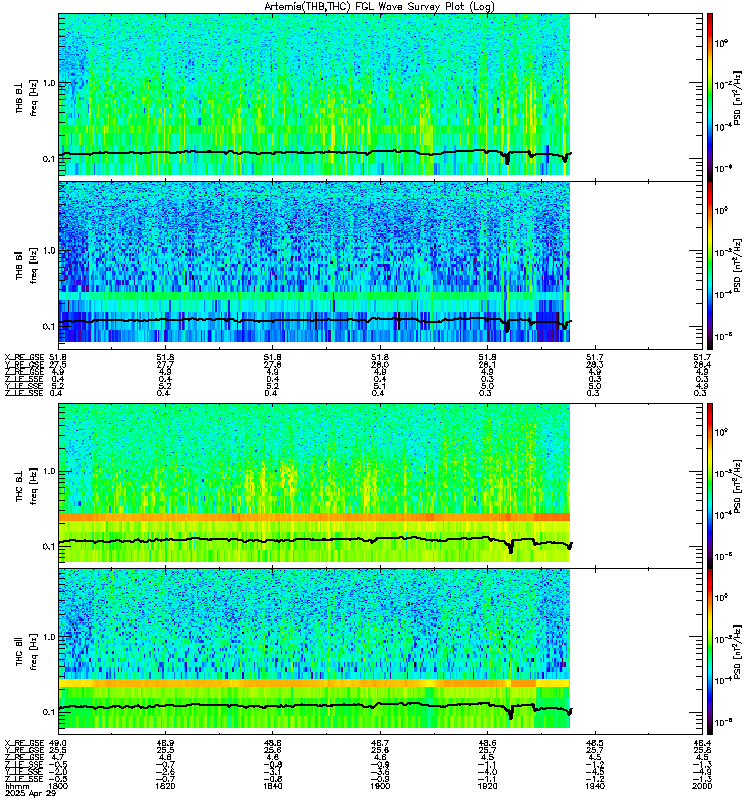750x800 pixels.
Task: Click the date '2025 Apr 29'
Action: 30,793
